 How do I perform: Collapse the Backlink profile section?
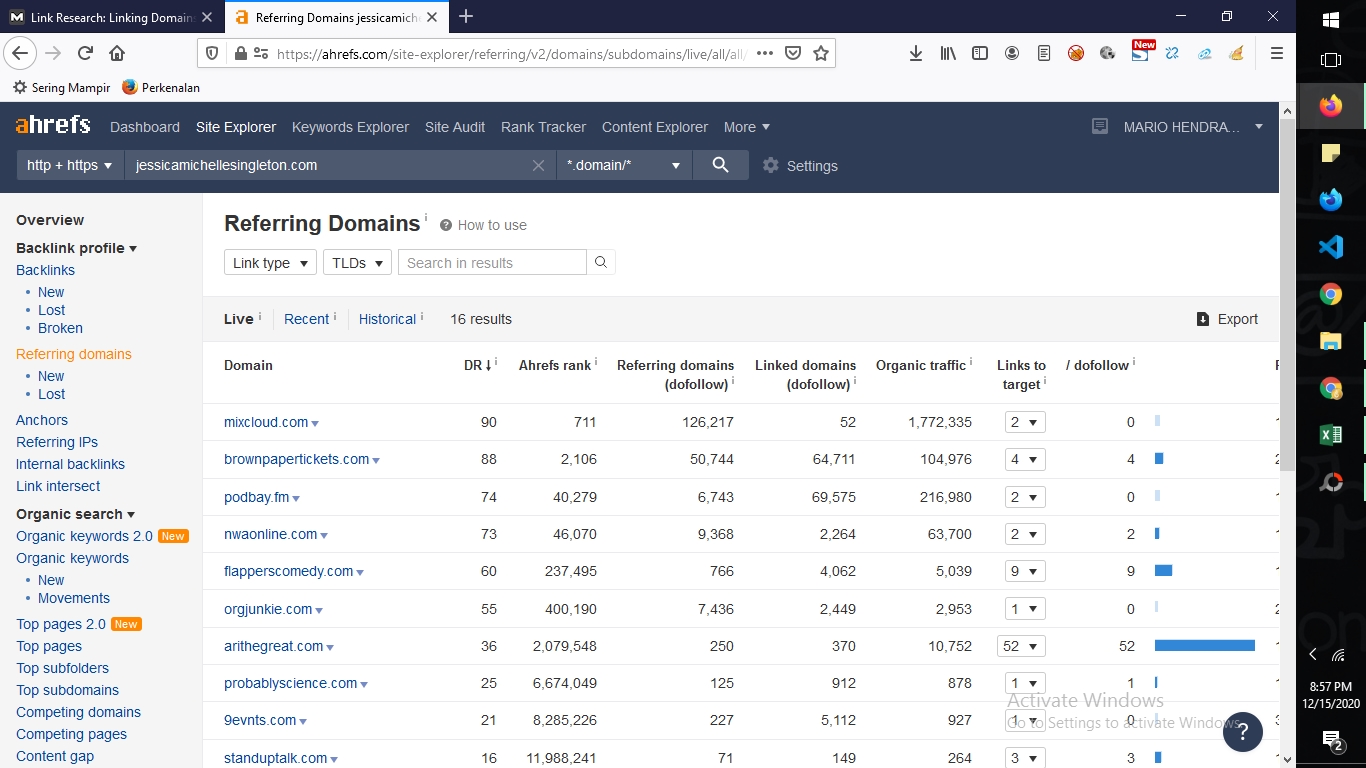[77, 248]
